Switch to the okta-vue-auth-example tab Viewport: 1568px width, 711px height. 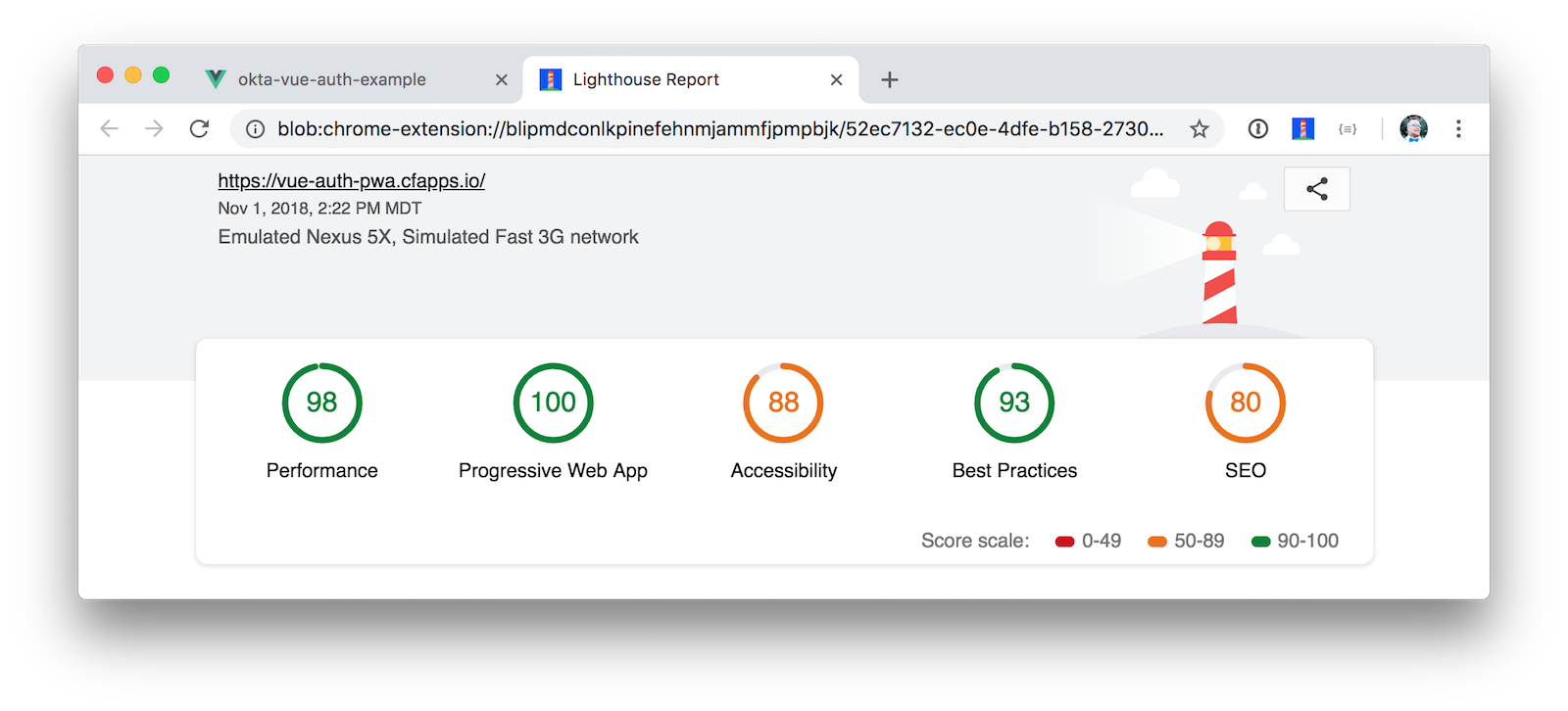click(331, 79)
